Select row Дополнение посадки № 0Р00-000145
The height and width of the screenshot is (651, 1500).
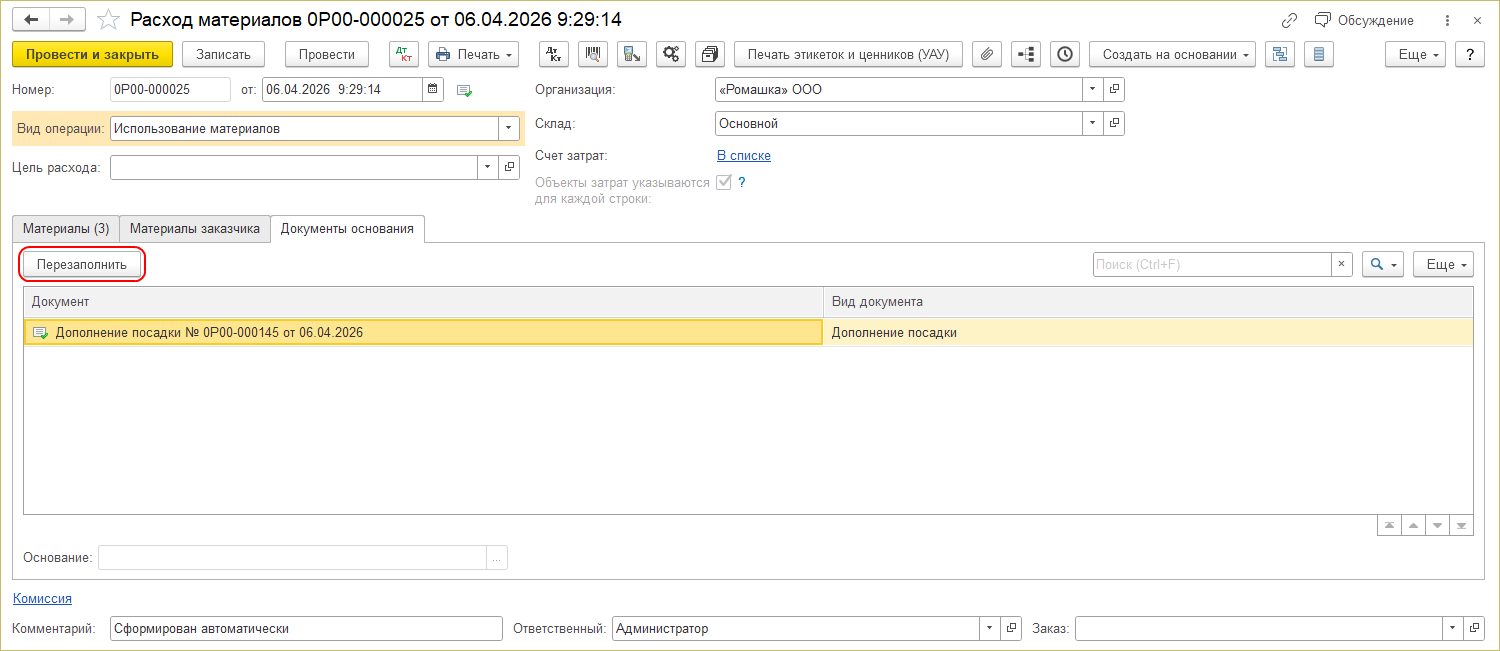coord(423,332)
